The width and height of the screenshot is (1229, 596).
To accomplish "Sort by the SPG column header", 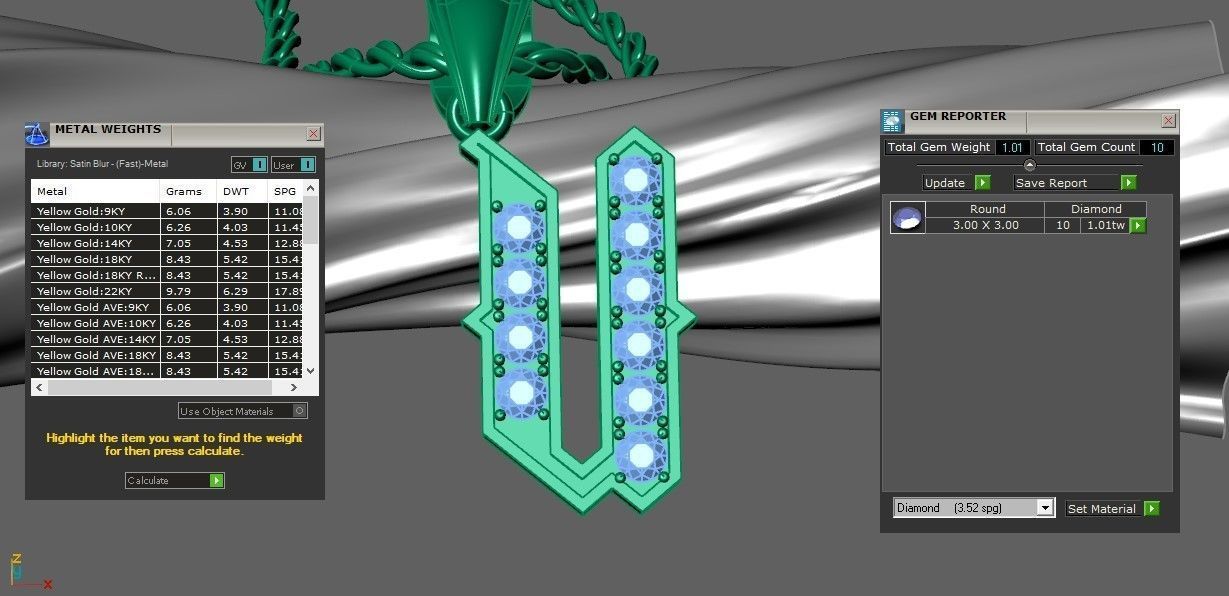I will pos(285,191).
